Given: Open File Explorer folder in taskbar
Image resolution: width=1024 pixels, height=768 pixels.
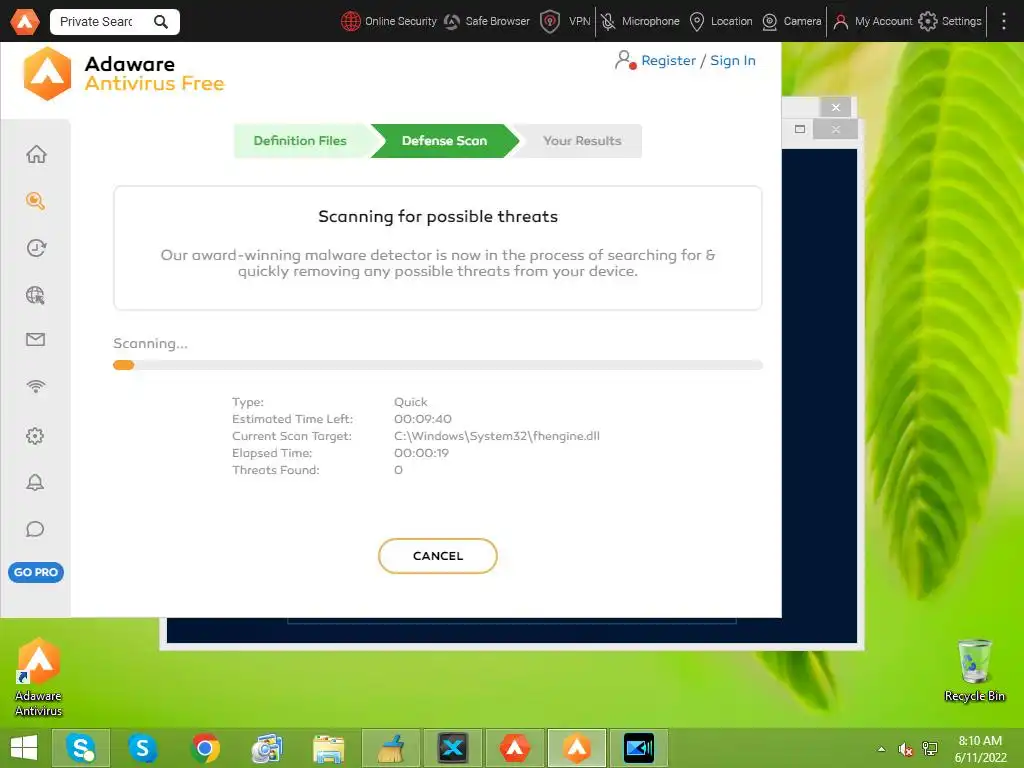Looking at the screenshot, I should [x=328, y=748].
